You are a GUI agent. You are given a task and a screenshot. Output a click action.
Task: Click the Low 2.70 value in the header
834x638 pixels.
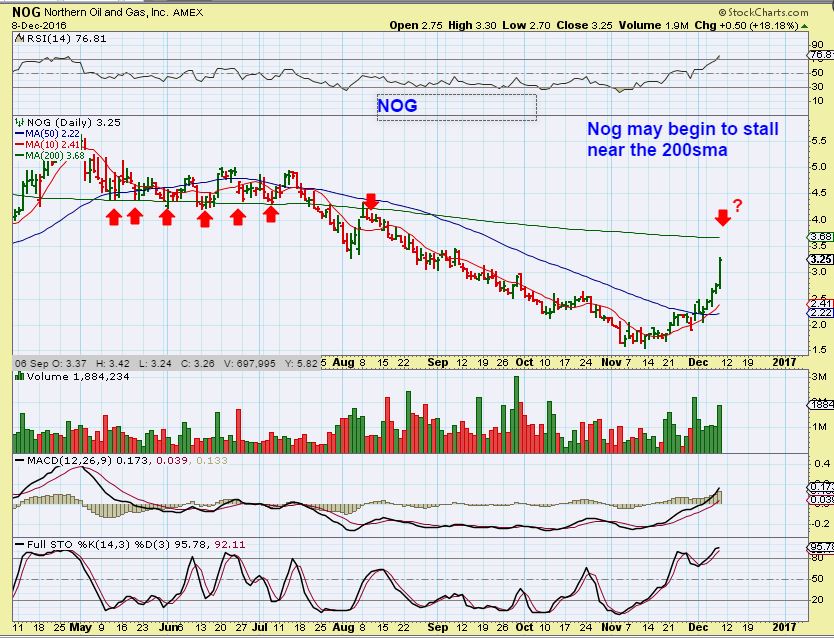526,26
